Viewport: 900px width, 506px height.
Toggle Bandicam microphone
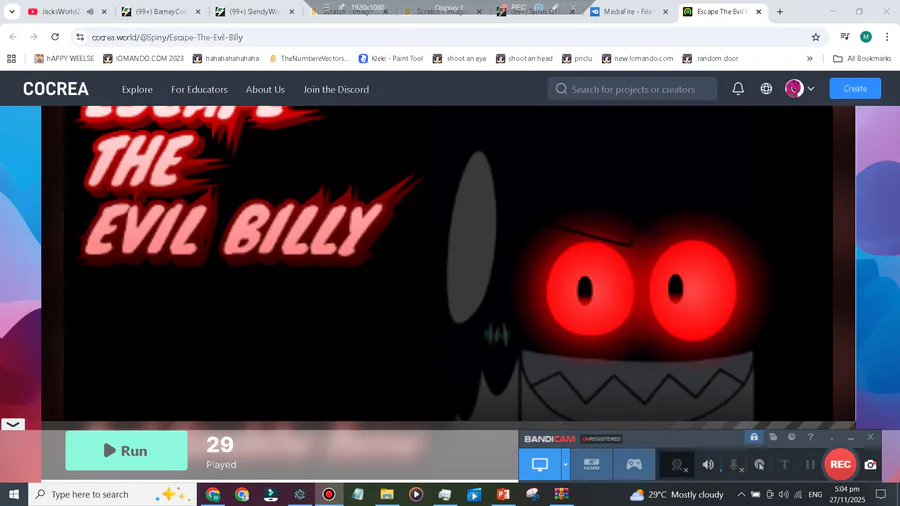click(734, 465)
